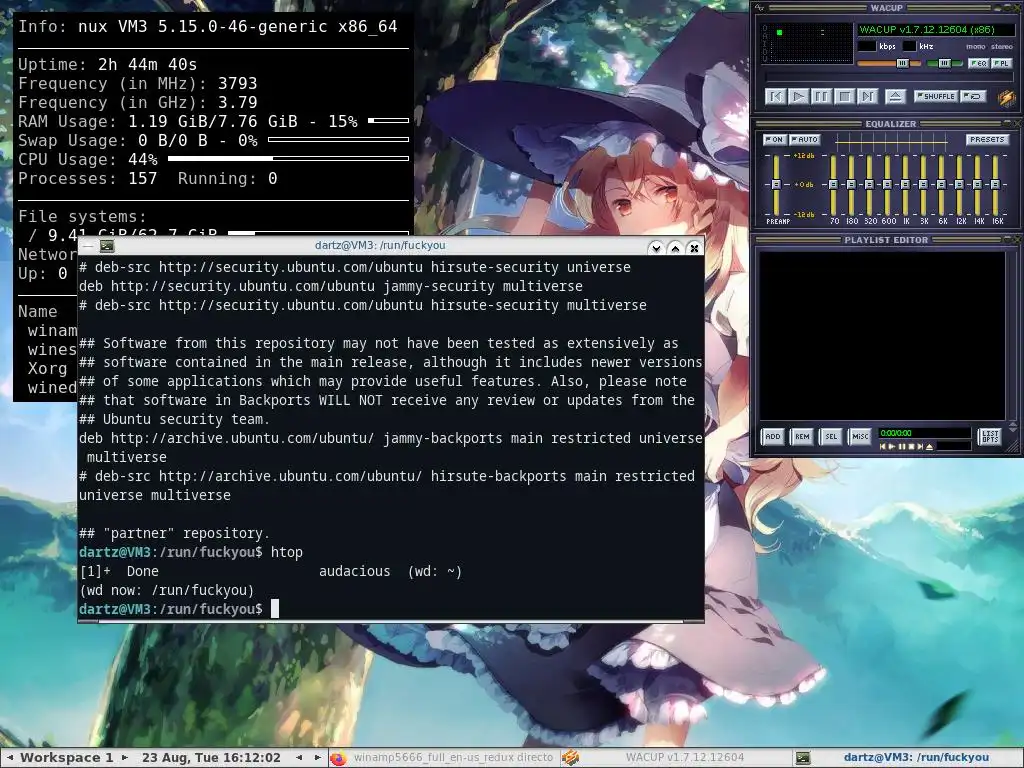Viewport: 1024px width, 768px height.
Task: Click the WACUP balance slider
Action: pyautogui.click(x=945, y=63)
